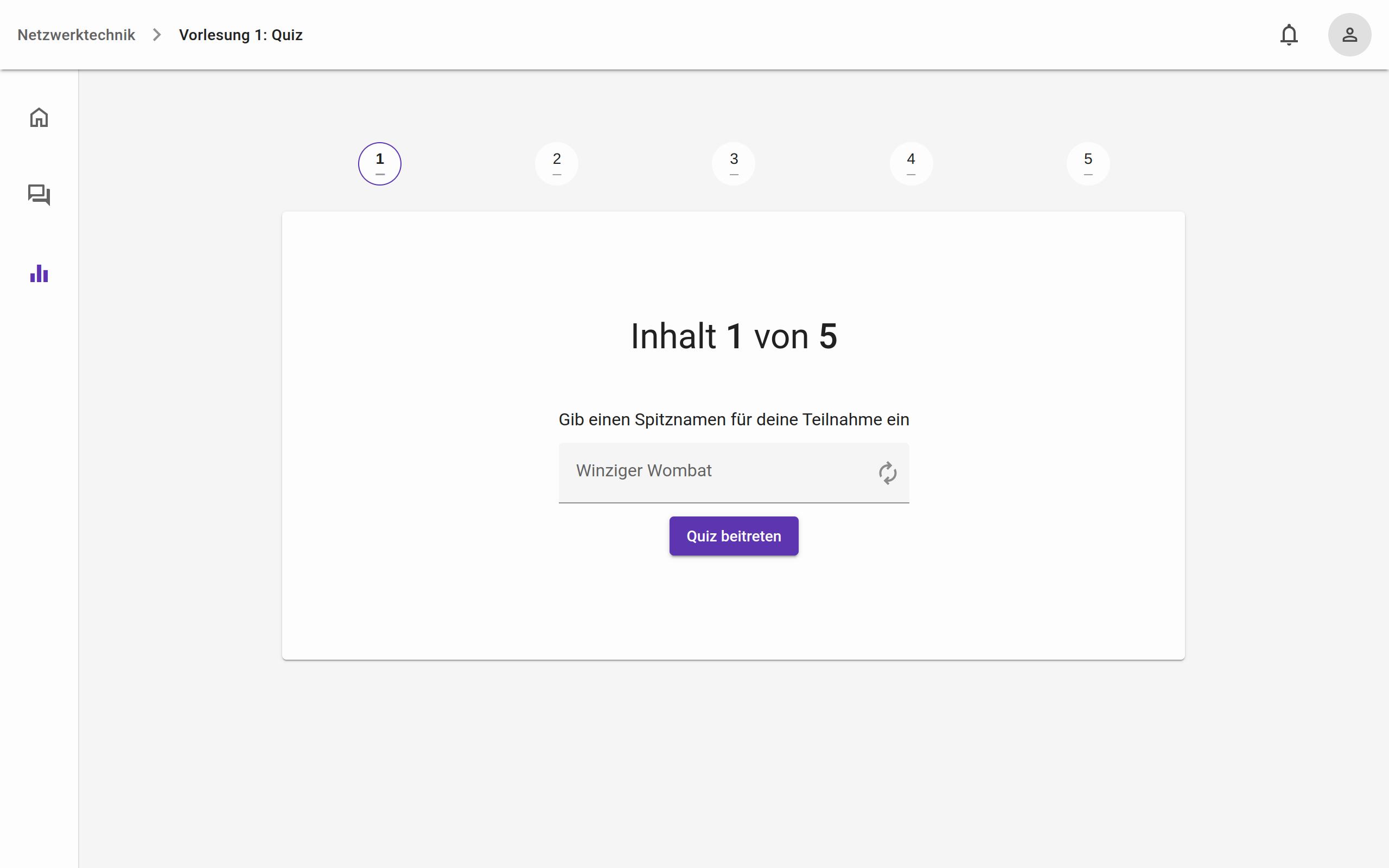
Task: Open the discussion/forum section in the sidebar
Action: tap(39, 195)
